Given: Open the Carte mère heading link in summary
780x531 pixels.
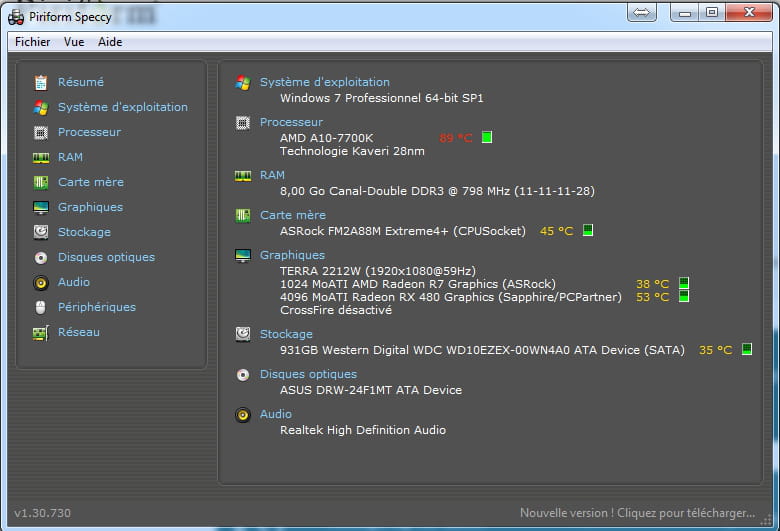Looking at the screenshot, I should pyautogui.click(x=292, y=215).
